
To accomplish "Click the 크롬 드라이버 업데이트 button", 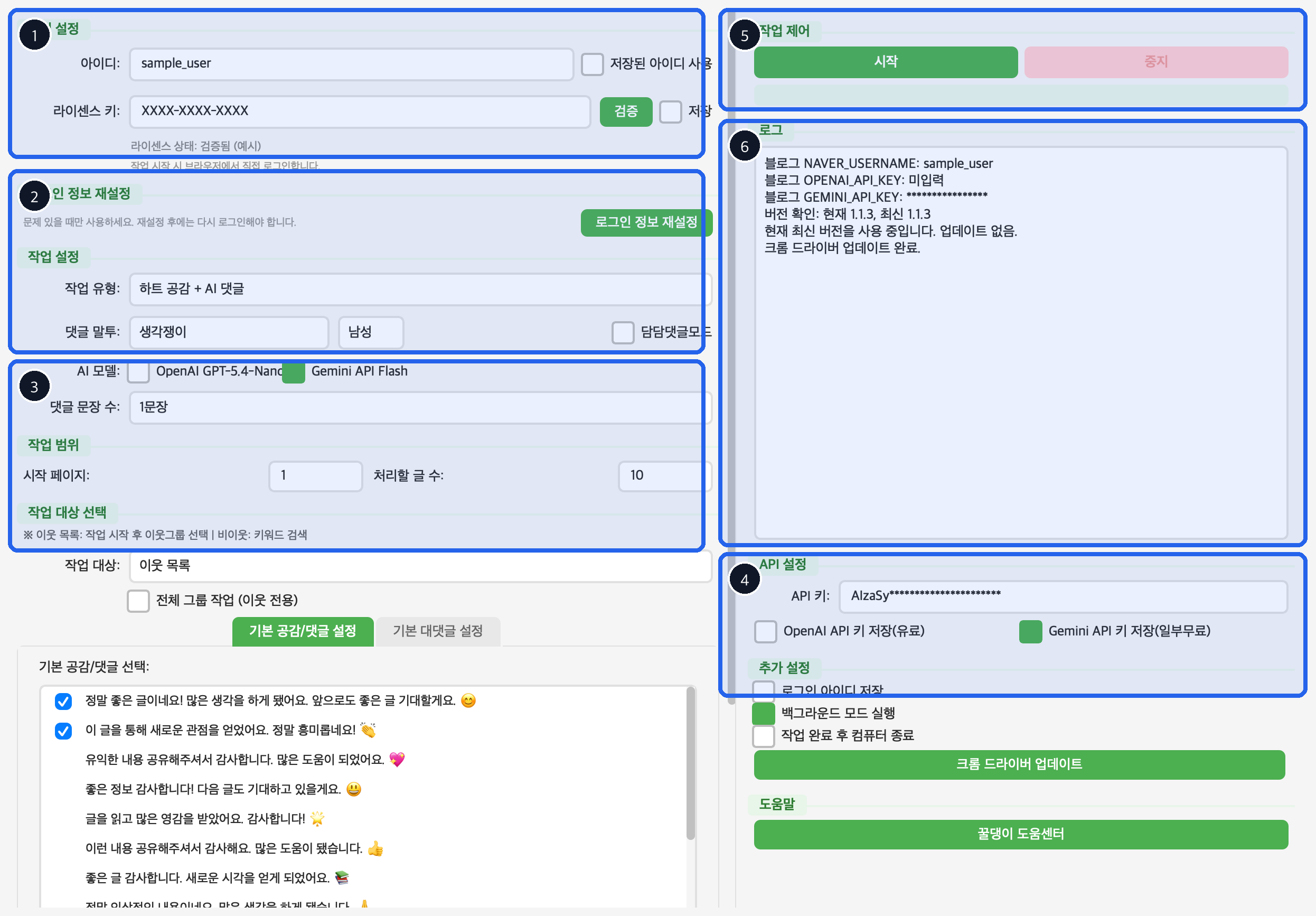I will 1020,764.
